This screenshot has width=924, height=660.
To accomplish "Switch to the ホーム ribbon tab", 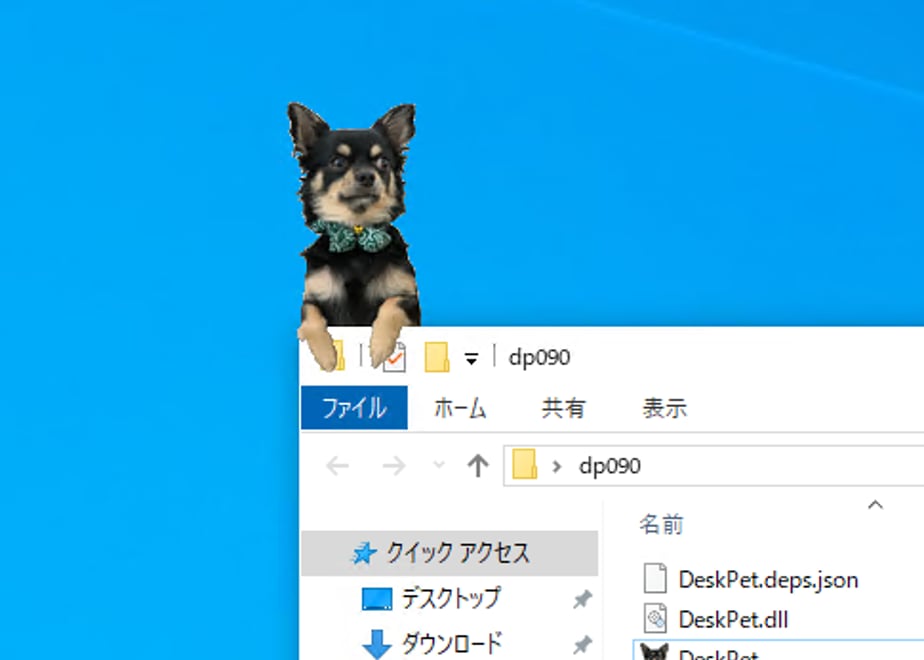I will (x=460, y=408).
